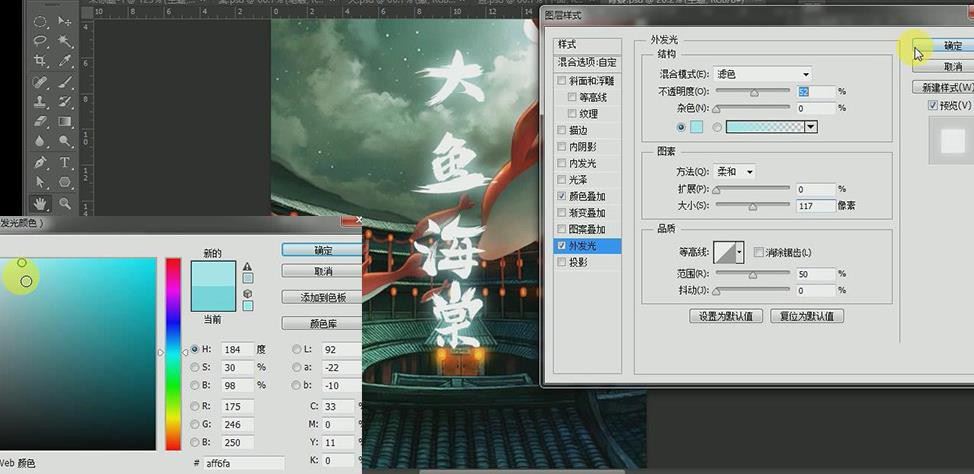Click the out-of-gamut warning triangle
Viewport: 974px width, 474px height.
click(247, 267)
